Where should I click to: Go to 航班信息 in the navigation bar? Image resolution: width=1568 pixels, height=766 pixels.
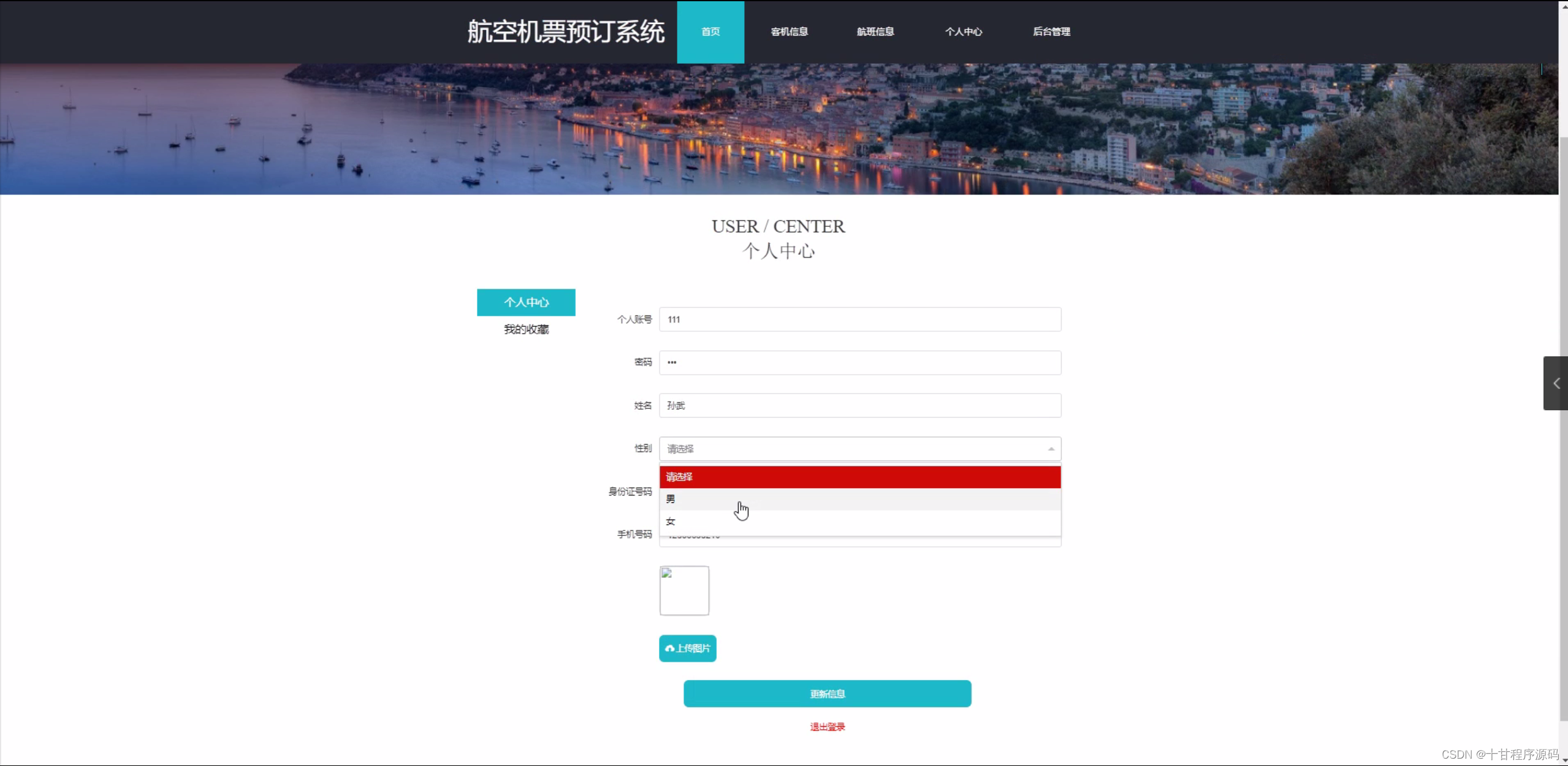[875, 32]
